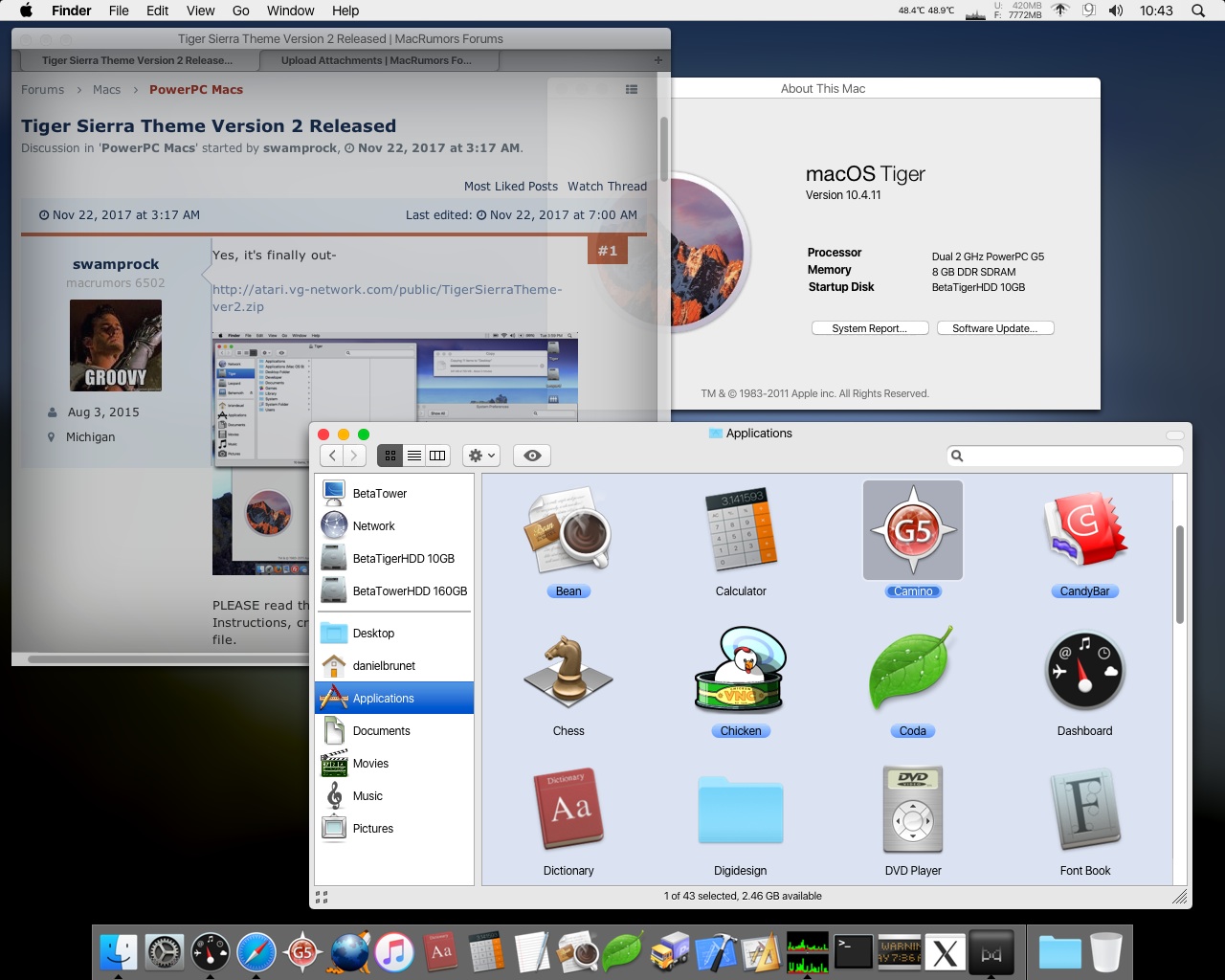This screenshot has height=980, width=1225.
Task: Select the Digidesign folder icon
Action: click(741, 811)
